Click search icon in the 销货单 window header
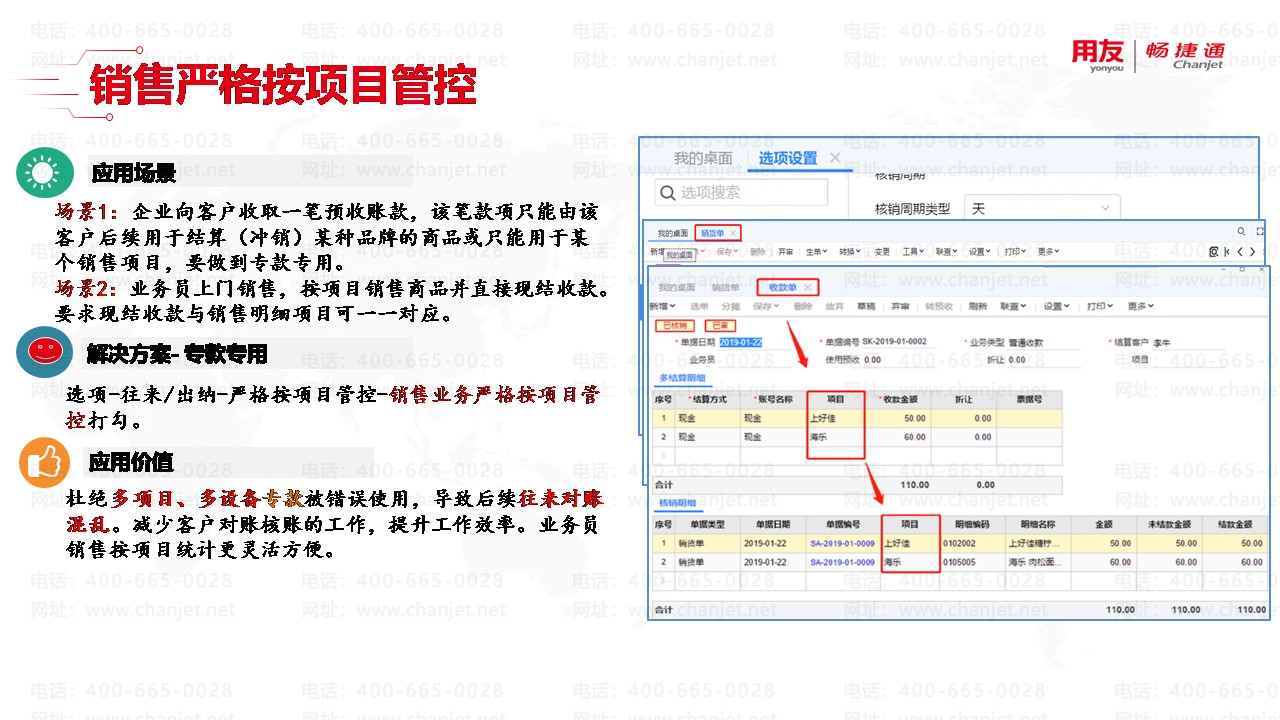Screen dimensions: 1280x720 (x=1241, y=231)
